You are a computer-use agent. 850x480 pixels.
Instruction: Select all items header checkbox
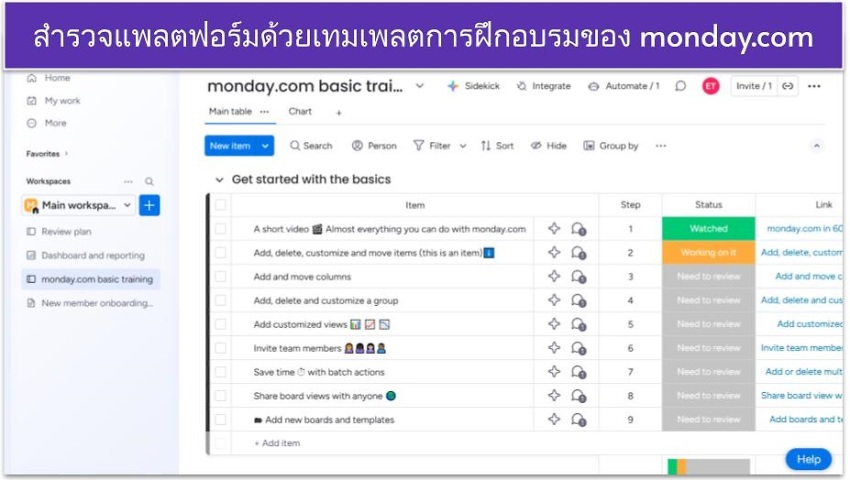[x=220, y=205]
